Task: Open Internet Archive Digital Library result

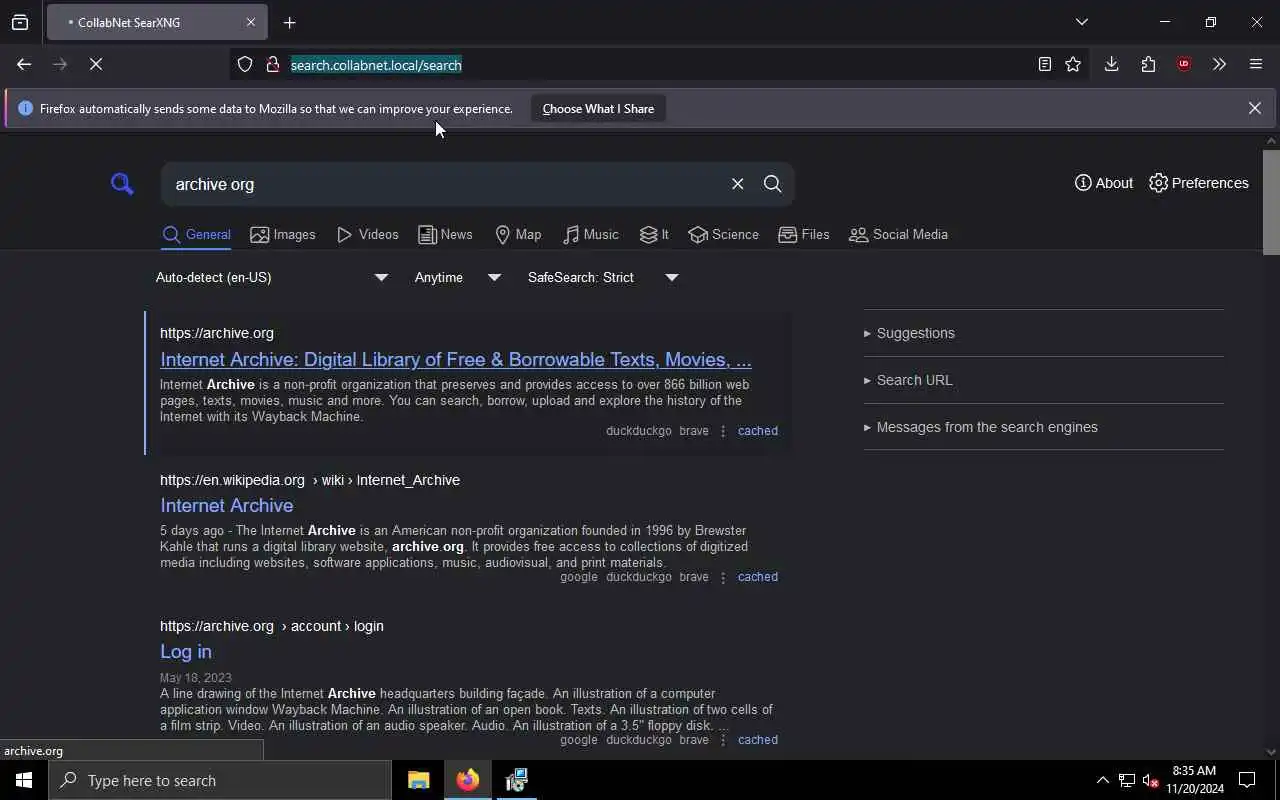Action: [x=456, y=359]
